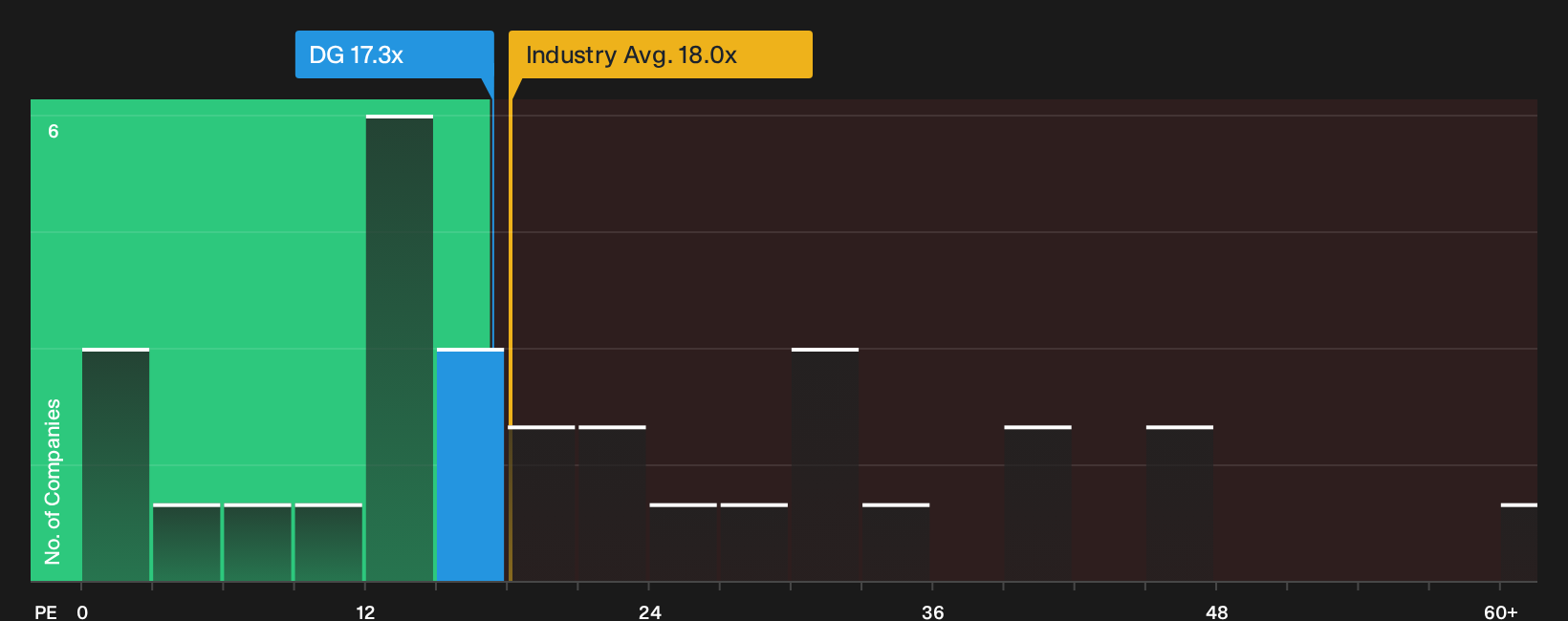Select the tallest bar at PE 12
Image resolution: width=1568 pixels, height=621 pixels.
[x=400, y=348]
